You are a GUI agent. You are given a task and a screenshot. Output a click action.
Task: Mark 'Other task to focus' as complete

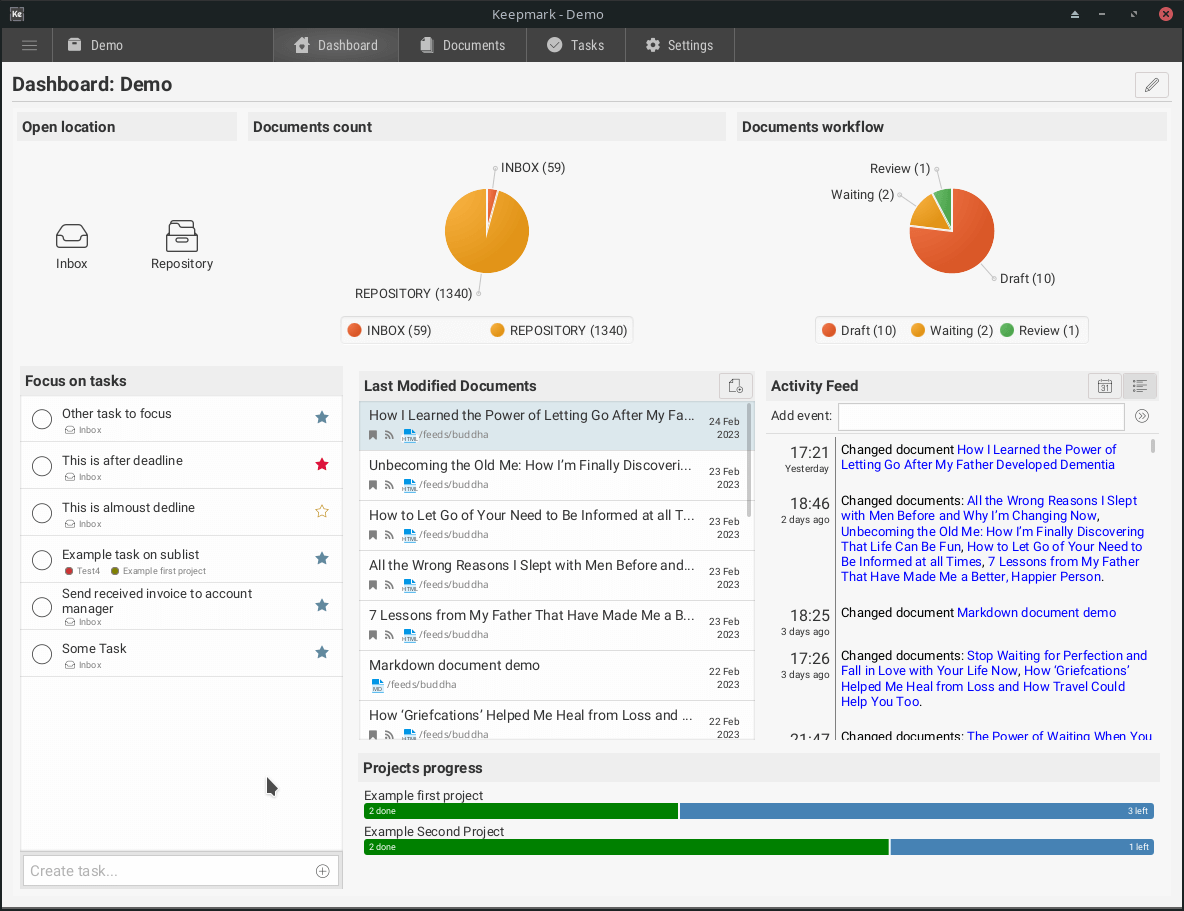click(42, 419)
